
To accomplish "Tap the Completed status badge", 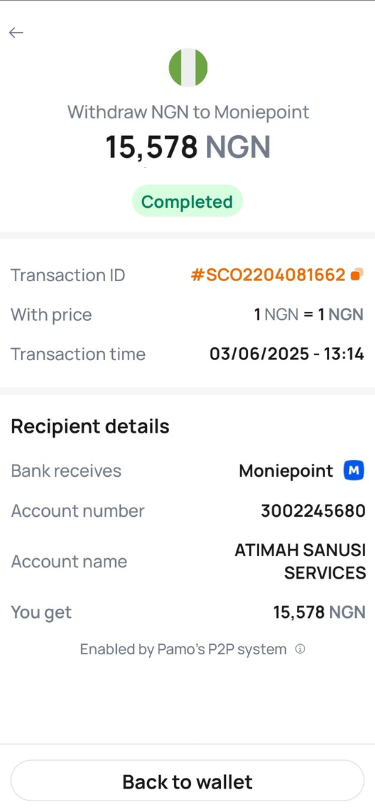I will [187, 201].
